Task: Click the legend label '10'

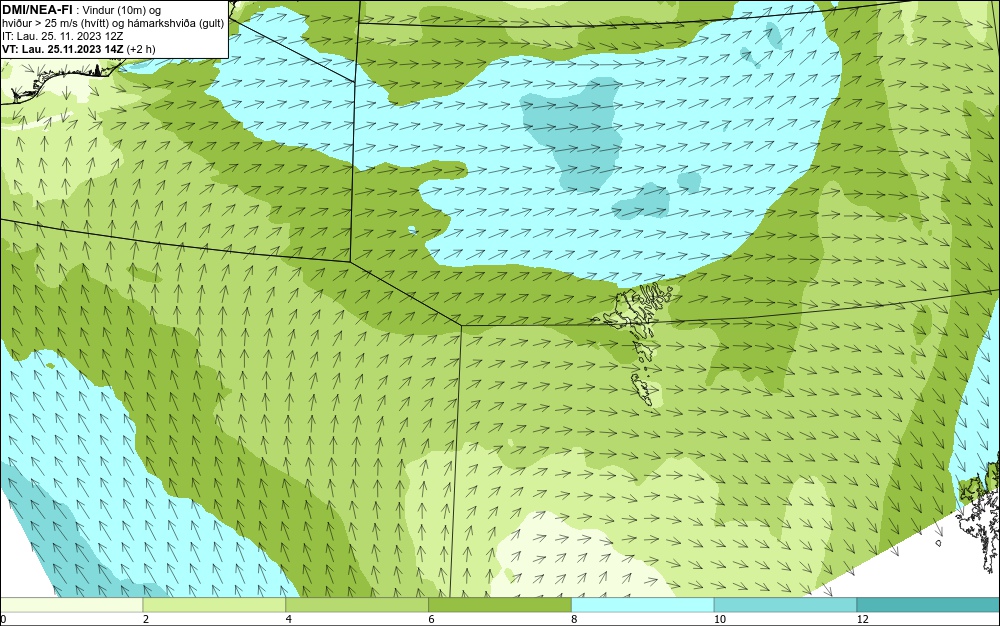Action: [719, 619]
